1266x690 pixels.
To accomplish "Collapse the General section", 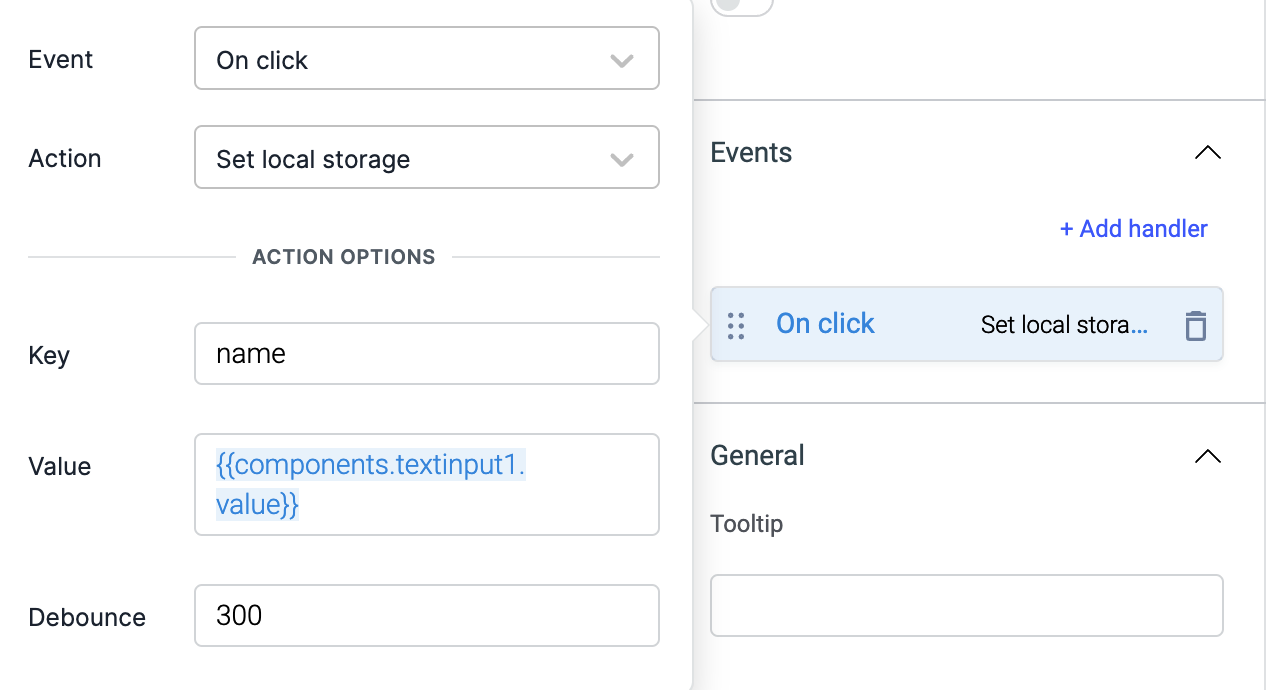I will click(1207, 456).
